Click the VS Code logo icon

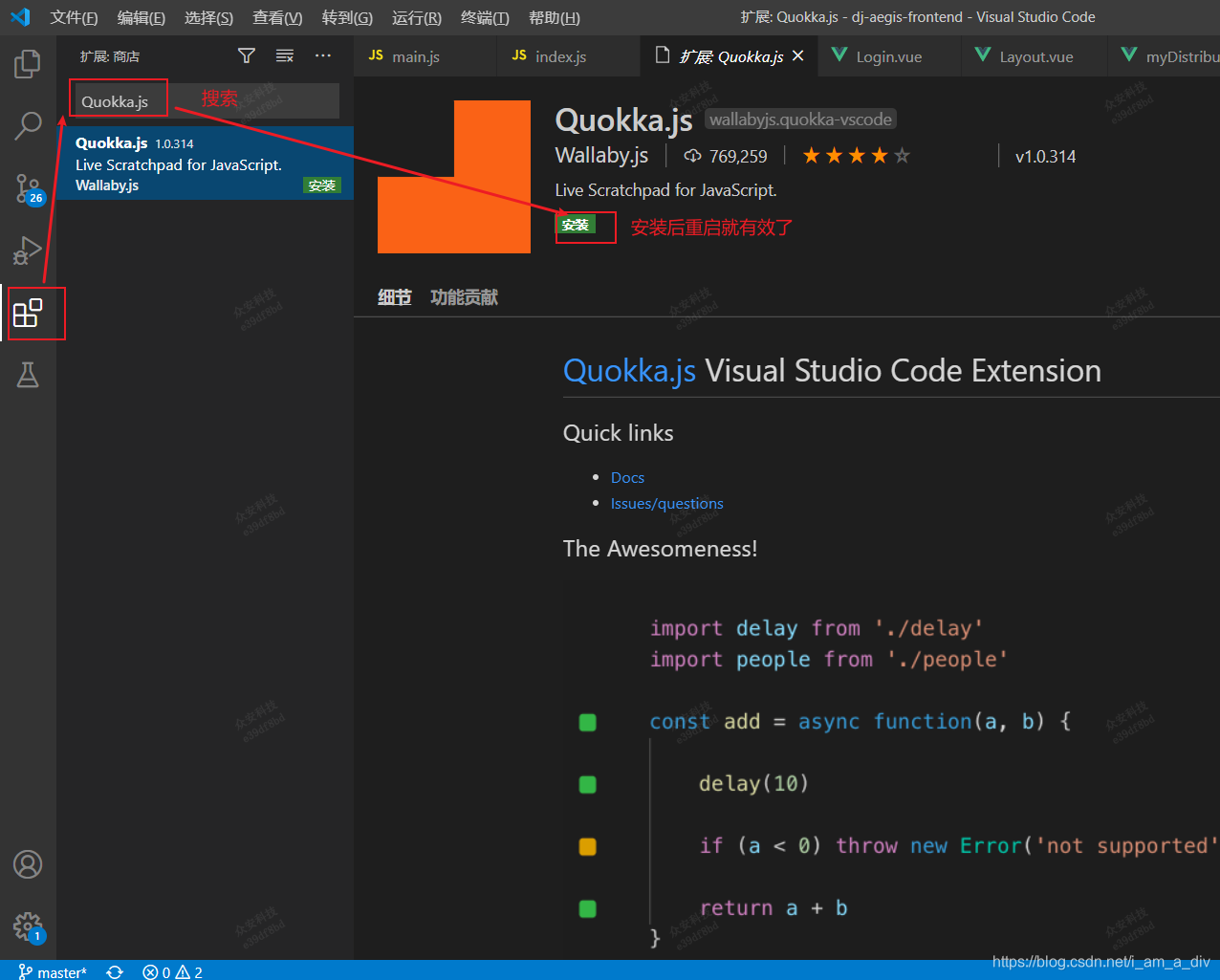point(20,17)
